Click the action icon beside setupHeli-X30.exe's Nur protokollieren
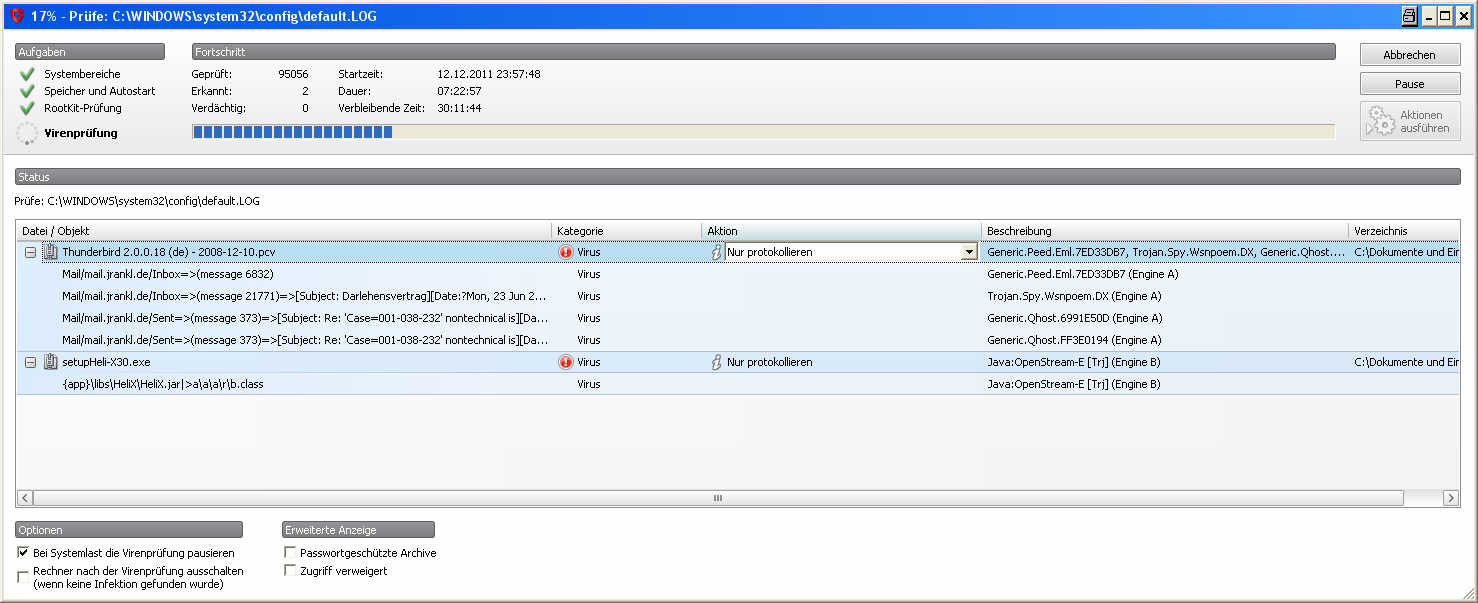This screenshot has height=603, width=1478. click(716, 362)
